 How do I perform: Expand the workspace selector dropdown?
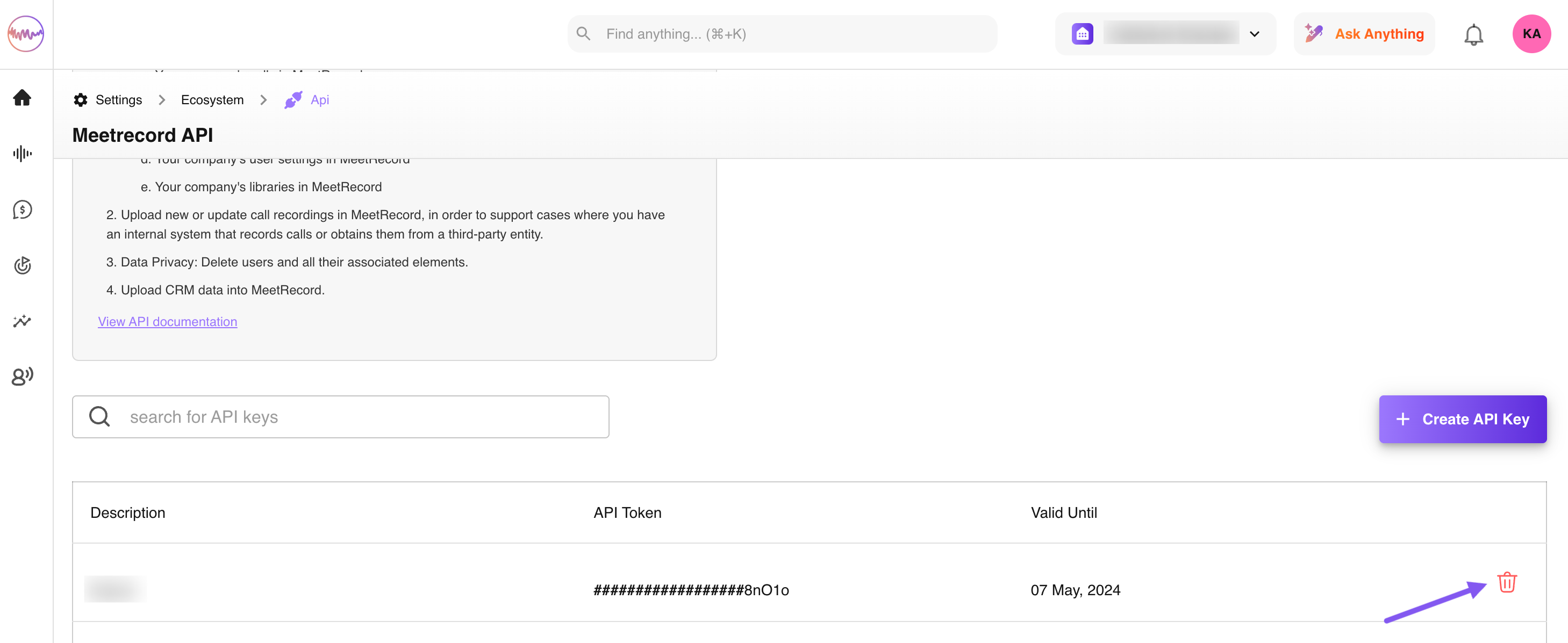tap(1255, 34)
